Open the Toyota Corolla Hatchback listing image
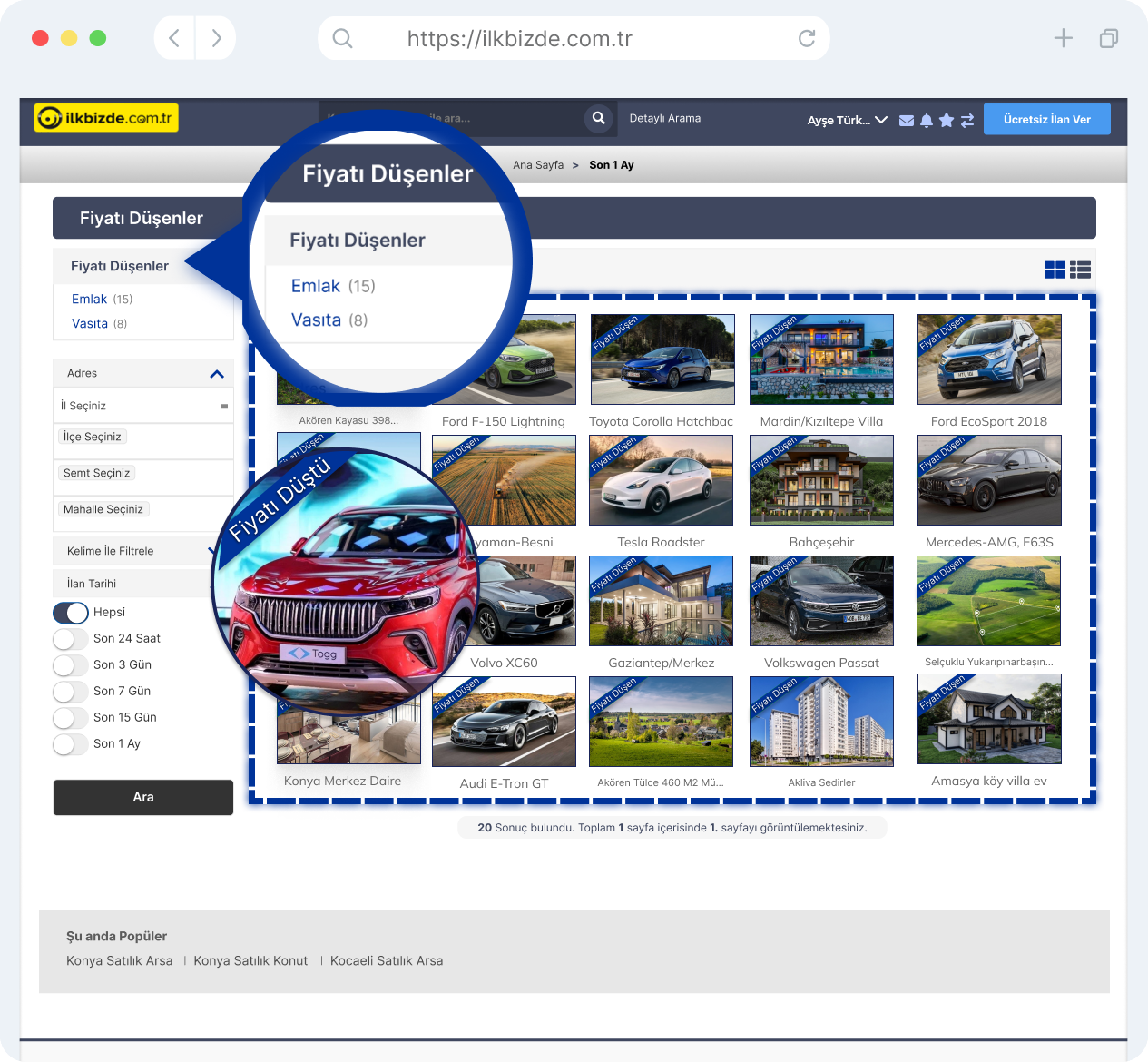The width and height of the screenshot is (1148, 1062). pyautogui.click(x=662, y=359)
